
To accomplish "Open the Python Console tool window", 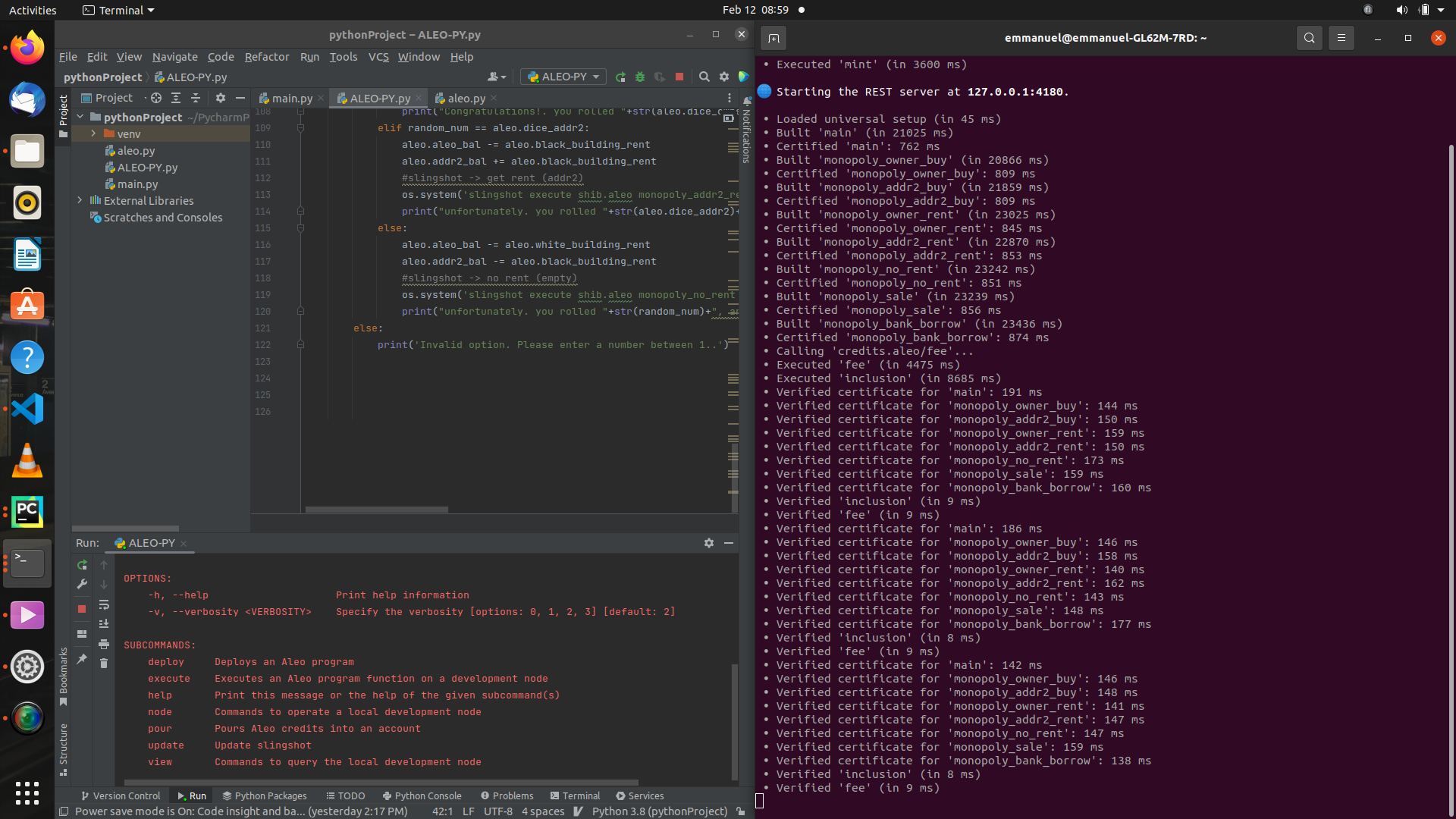I will point(422,795).
